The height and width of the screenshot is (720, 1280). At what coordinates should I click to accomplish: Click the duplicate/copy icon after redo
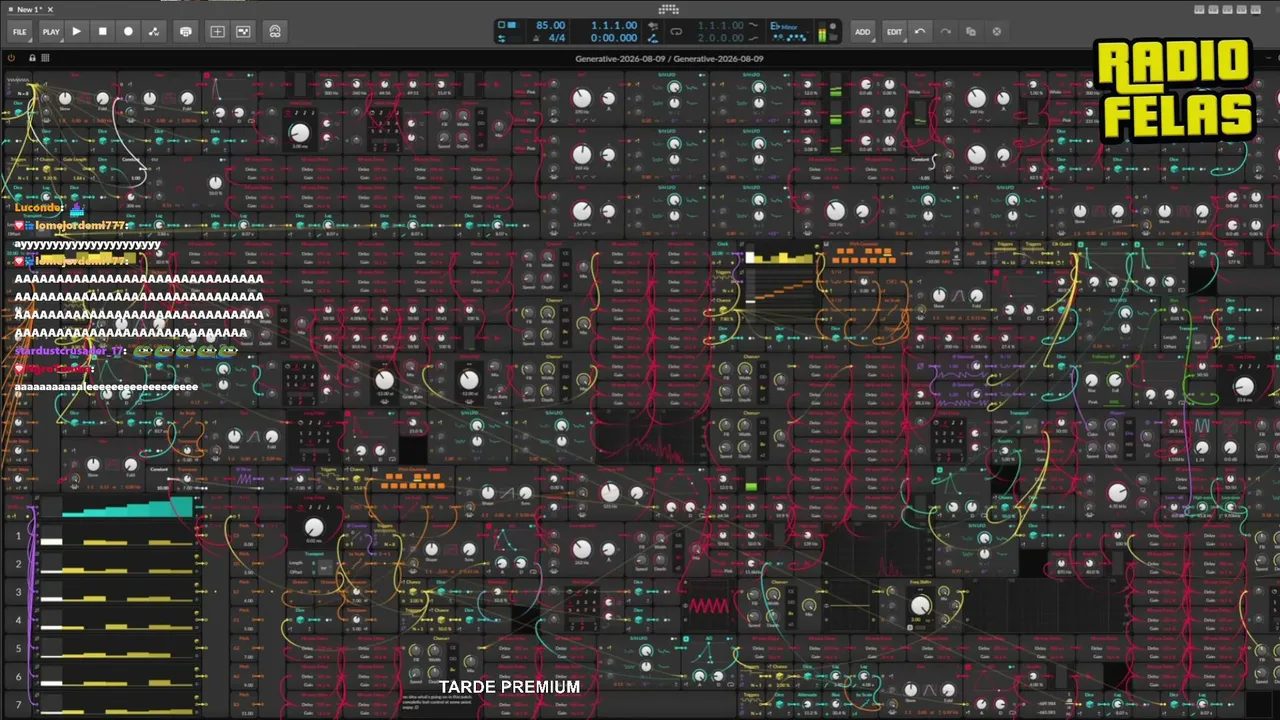[x=970, y=32]
